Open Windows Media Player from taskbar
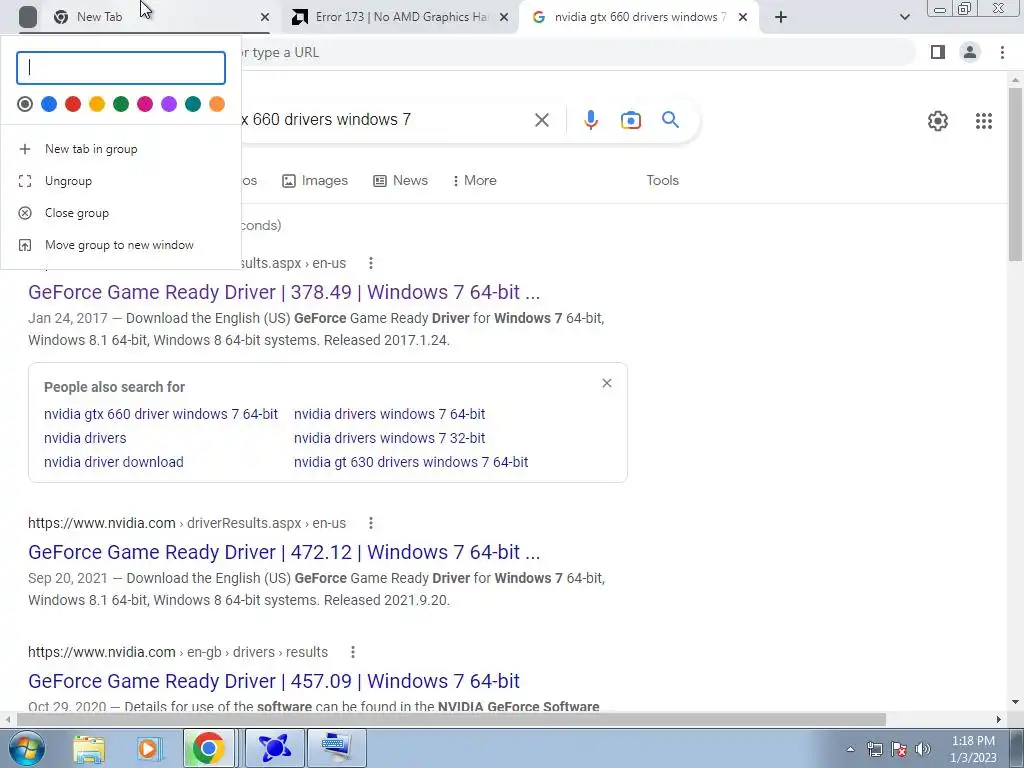Image resolution: width=1024 pixels, height=768 pixels. 148,748
